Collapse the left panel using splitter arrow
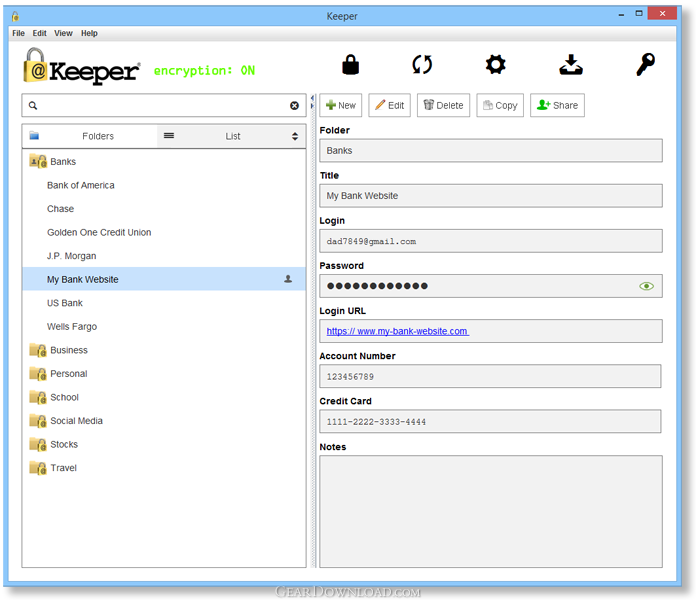 [x=312, y=98]
